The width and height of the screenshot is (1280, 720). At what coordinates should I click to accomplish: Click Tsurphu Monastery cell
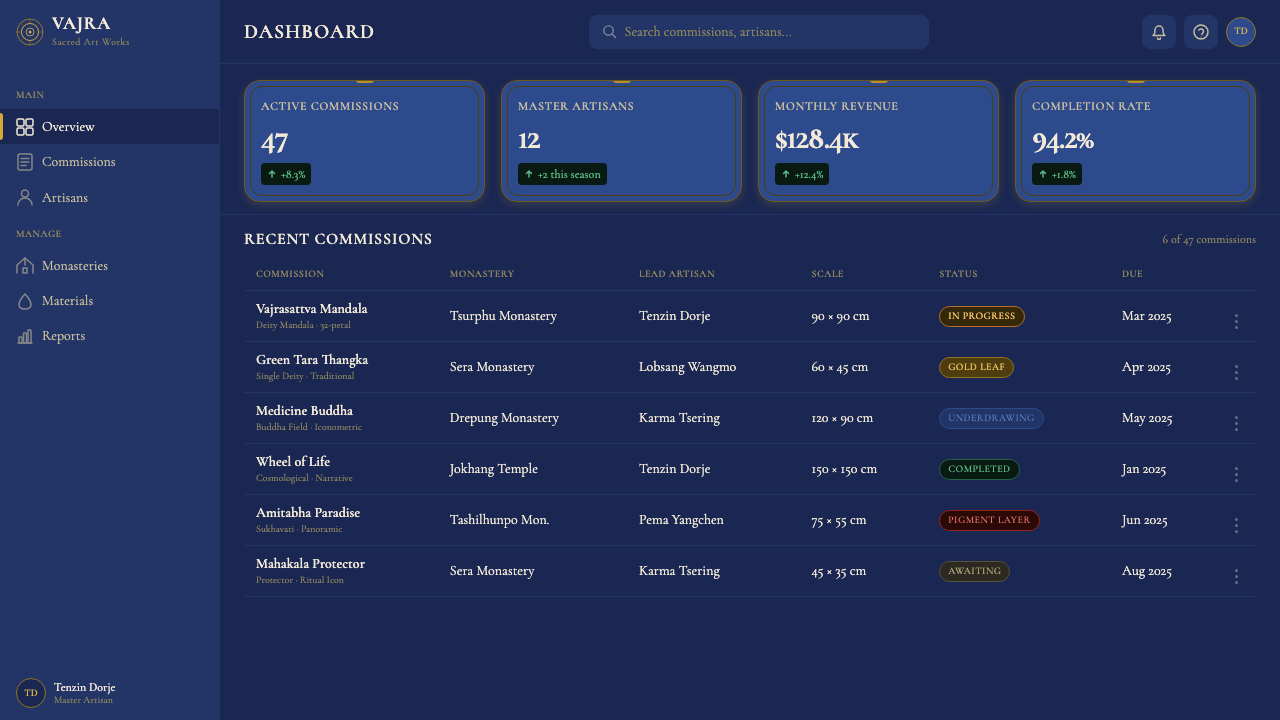click(503, 316)
